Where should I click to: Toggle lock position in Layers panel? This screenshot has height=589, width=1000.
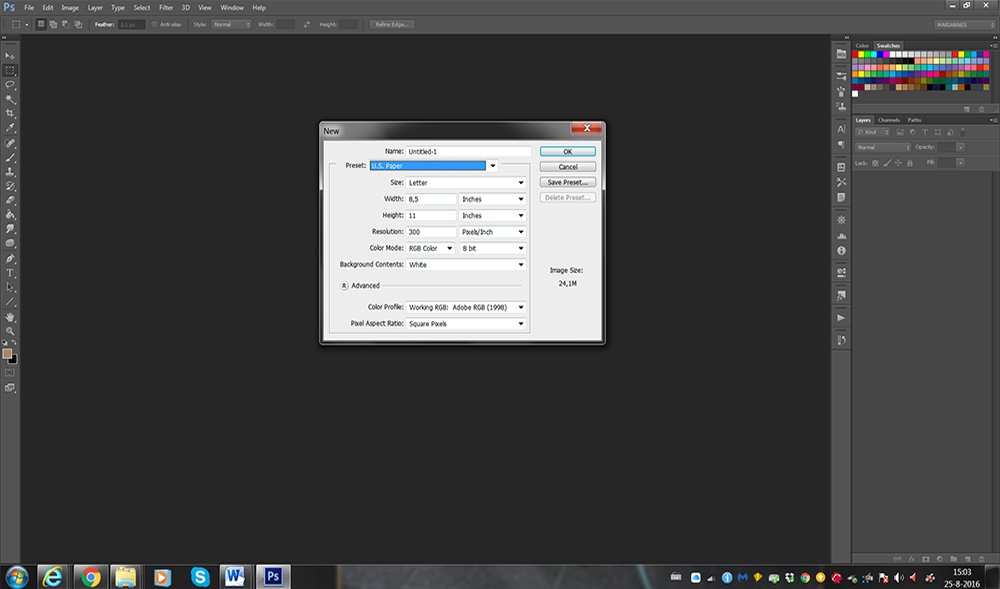[x=898, y=163]
